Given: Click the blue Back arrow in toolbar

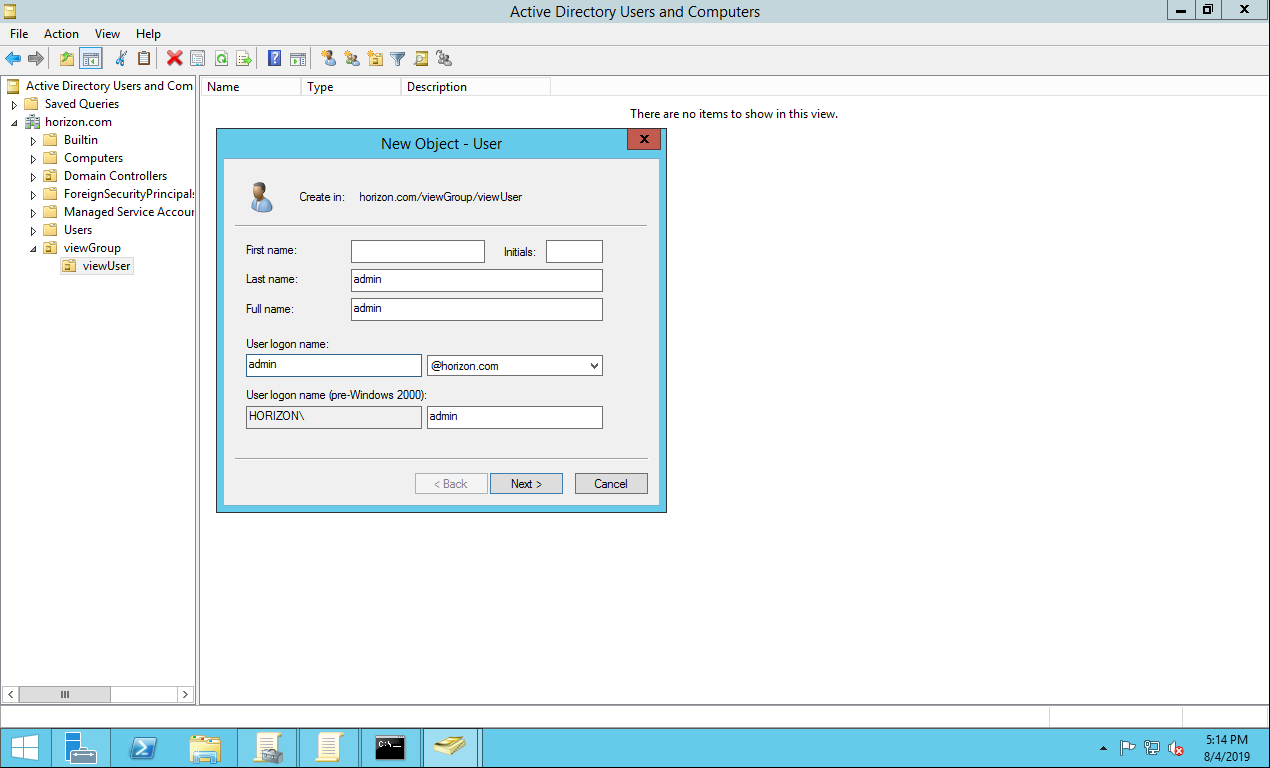Looking at the screenshot, I should coord(13,59).
